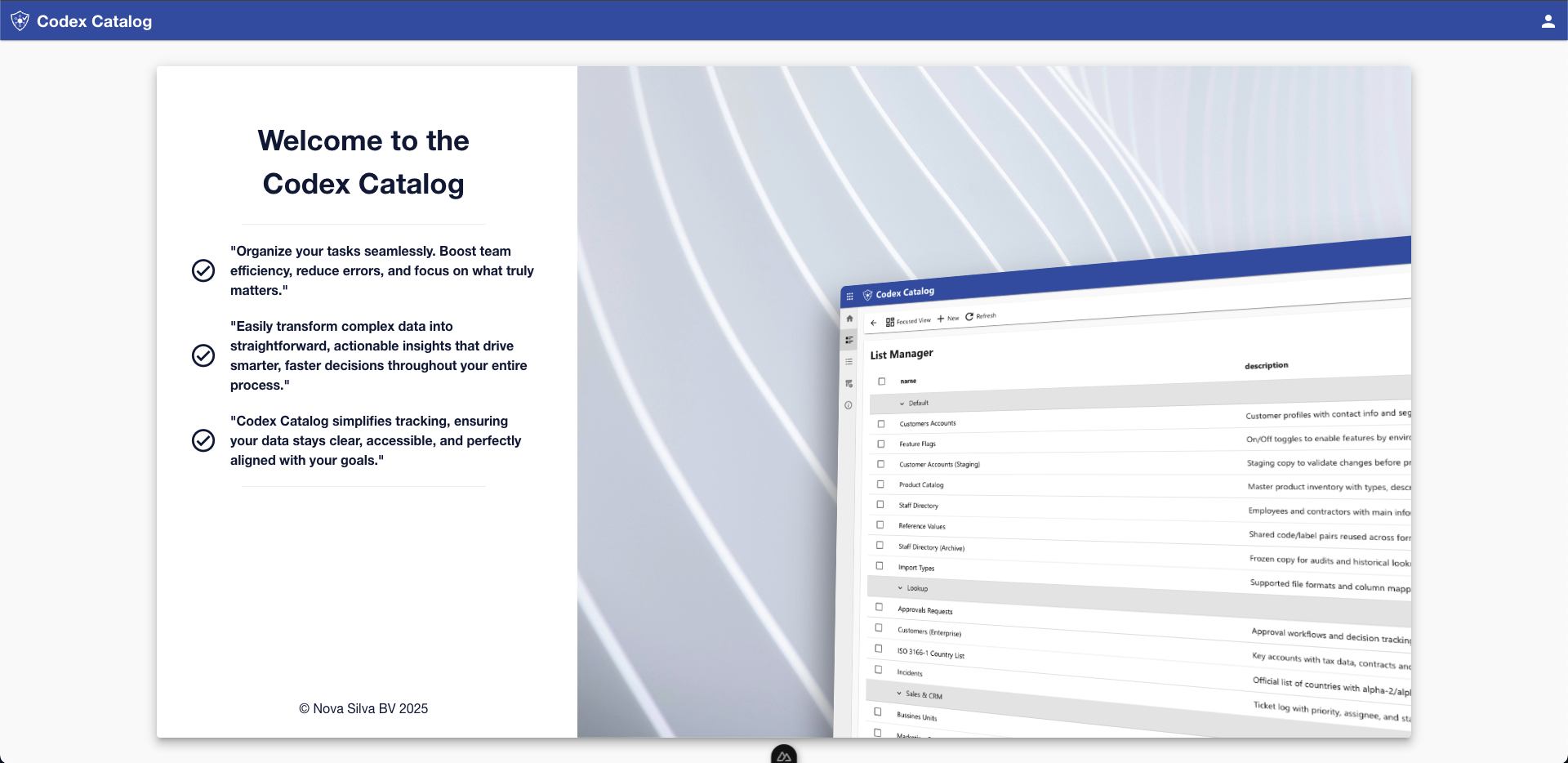Collapse the Default group chevron in the preview

click(x=902, y=404)
